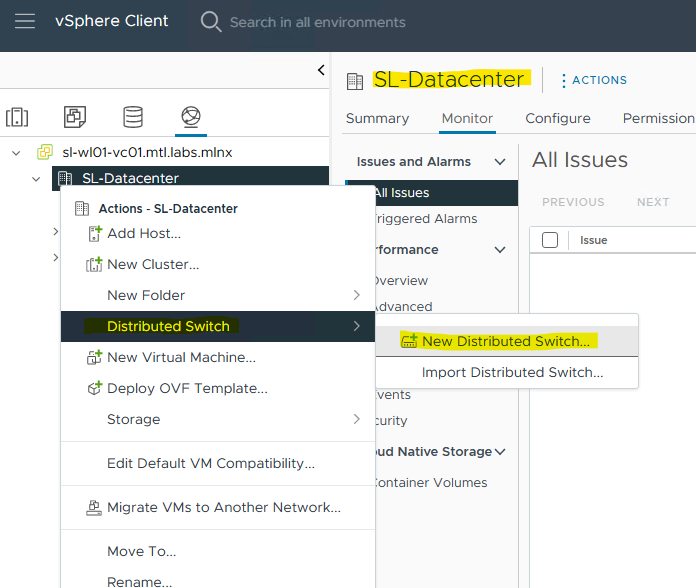Select Triggered Alarms in the sidebar

click(426, 219)
